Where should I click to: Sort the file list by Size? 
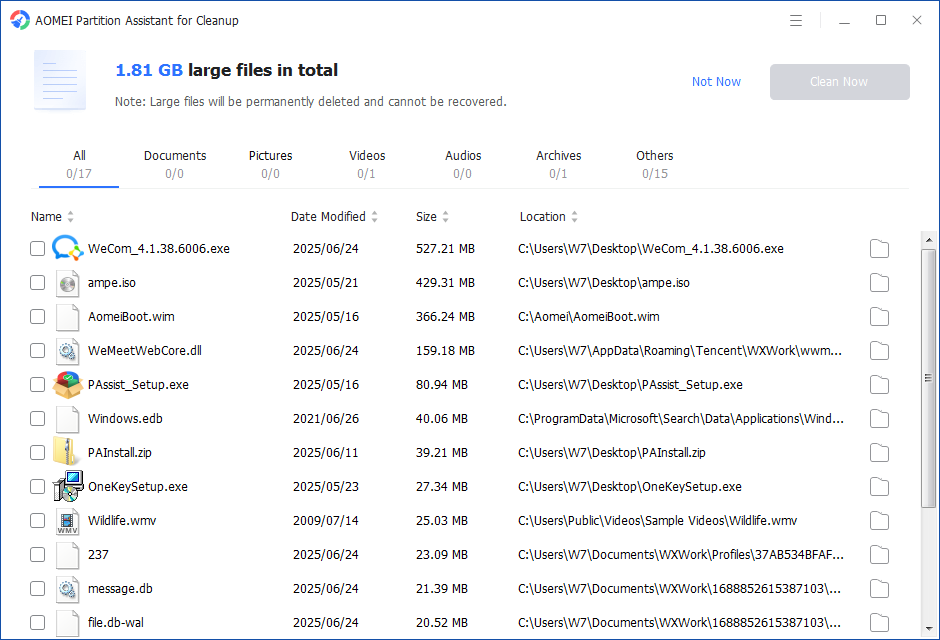pyautogui.click(x=432, y=216)
